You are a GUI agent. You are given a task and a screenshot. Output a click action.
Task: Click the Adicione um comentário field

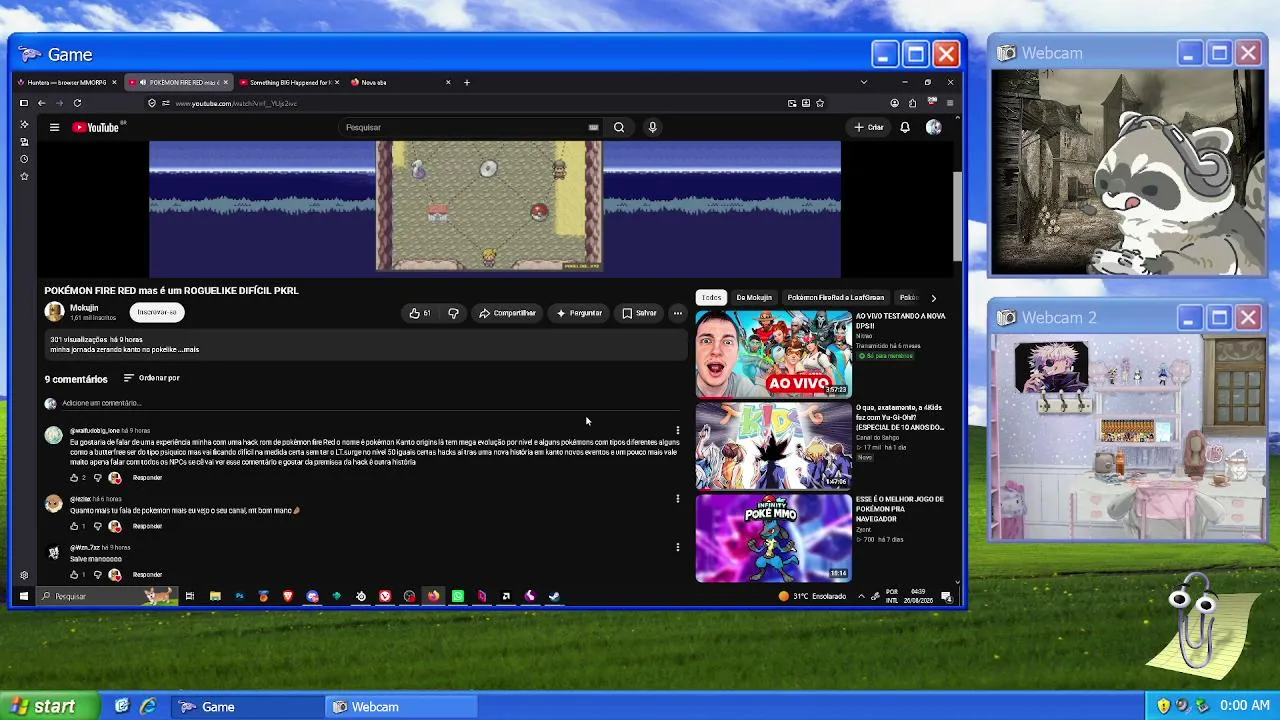click(370, 403)
